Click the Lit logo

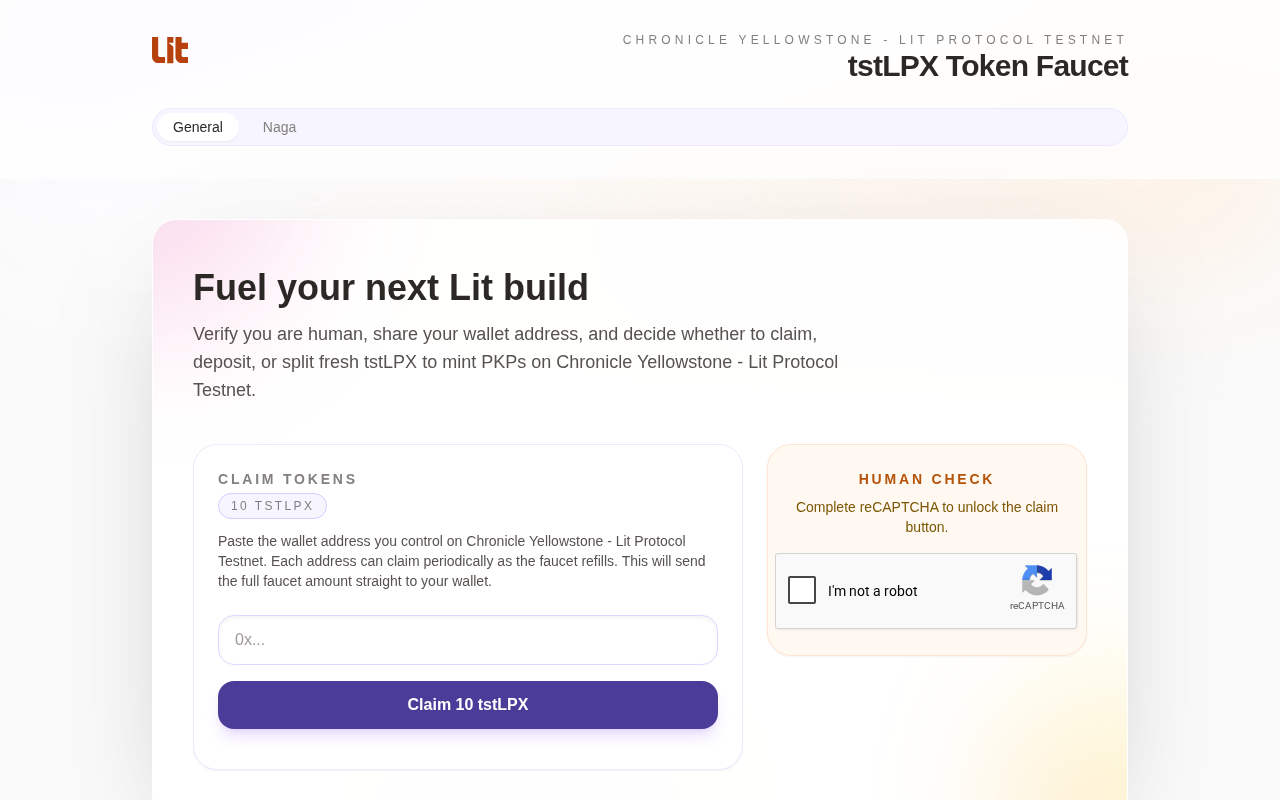click(x=170, y=50)
